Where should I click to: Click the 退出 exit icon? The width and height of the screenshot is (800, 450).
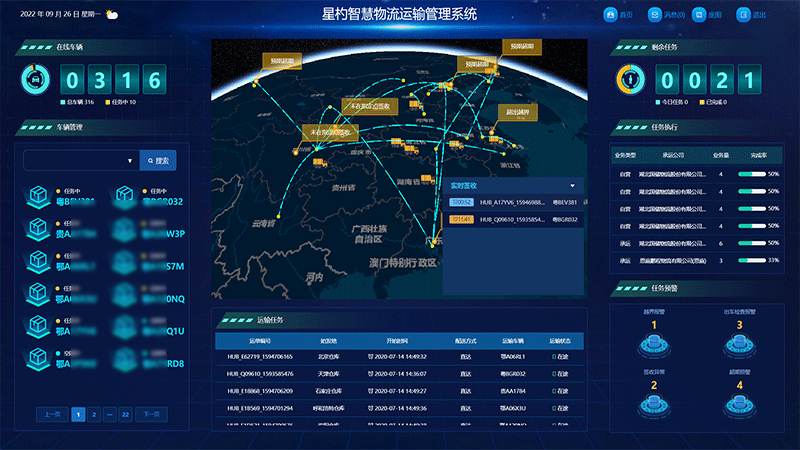[743, 15]
